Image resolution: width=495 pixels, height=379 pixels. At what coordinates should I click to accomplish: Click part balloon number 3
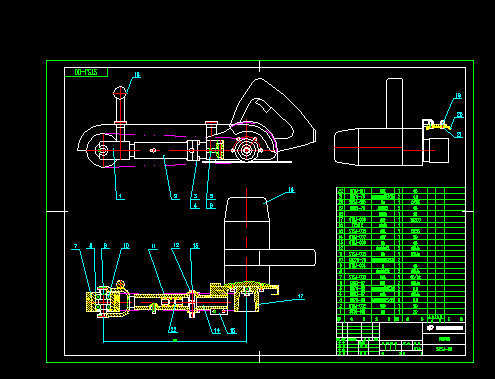pyautogui.click(x=196, y=196)
